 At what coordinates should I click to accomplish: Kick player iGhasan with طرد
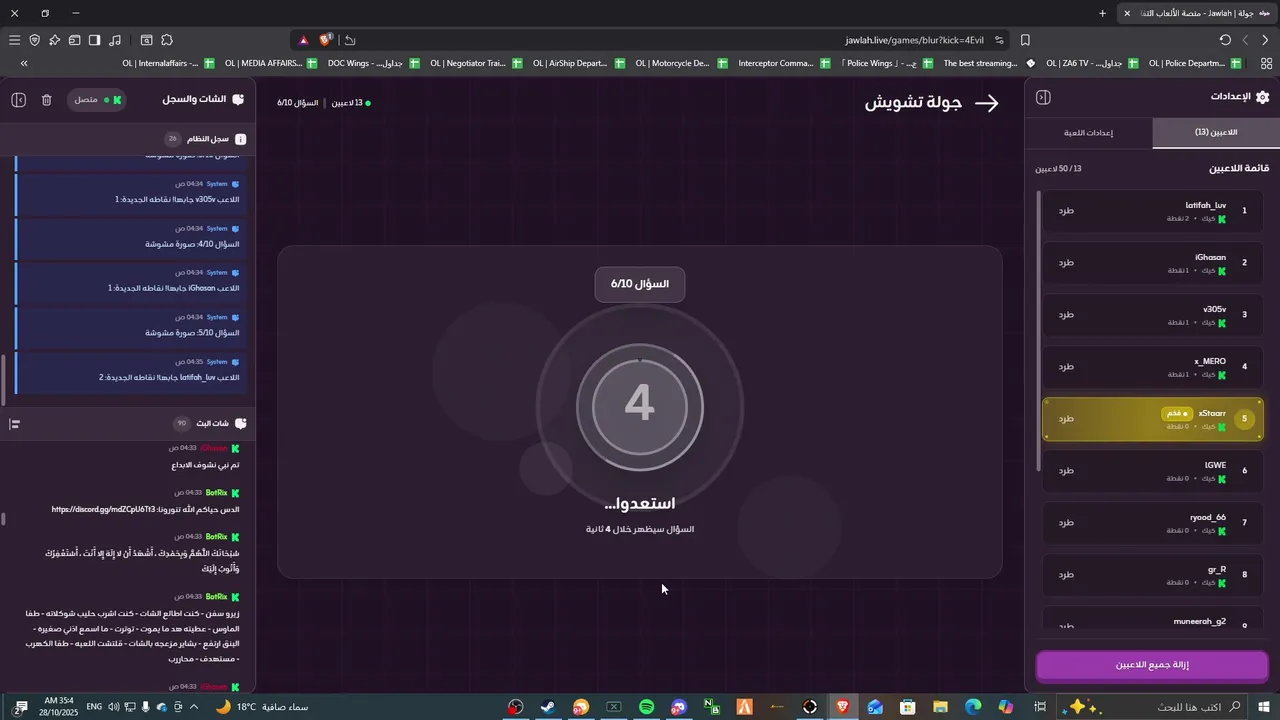pyautogui.click(x=1067, y=262)
